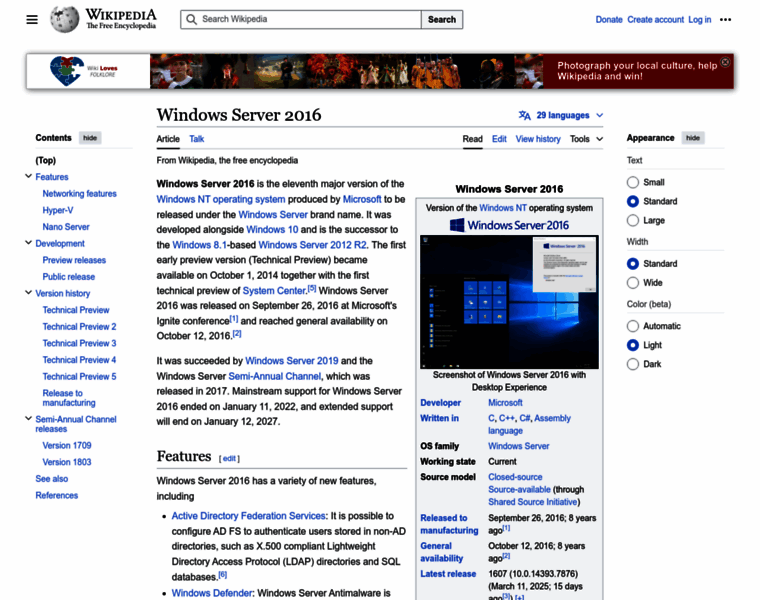
Task: Go to Networking features in contents
Action: coord(79,193)
